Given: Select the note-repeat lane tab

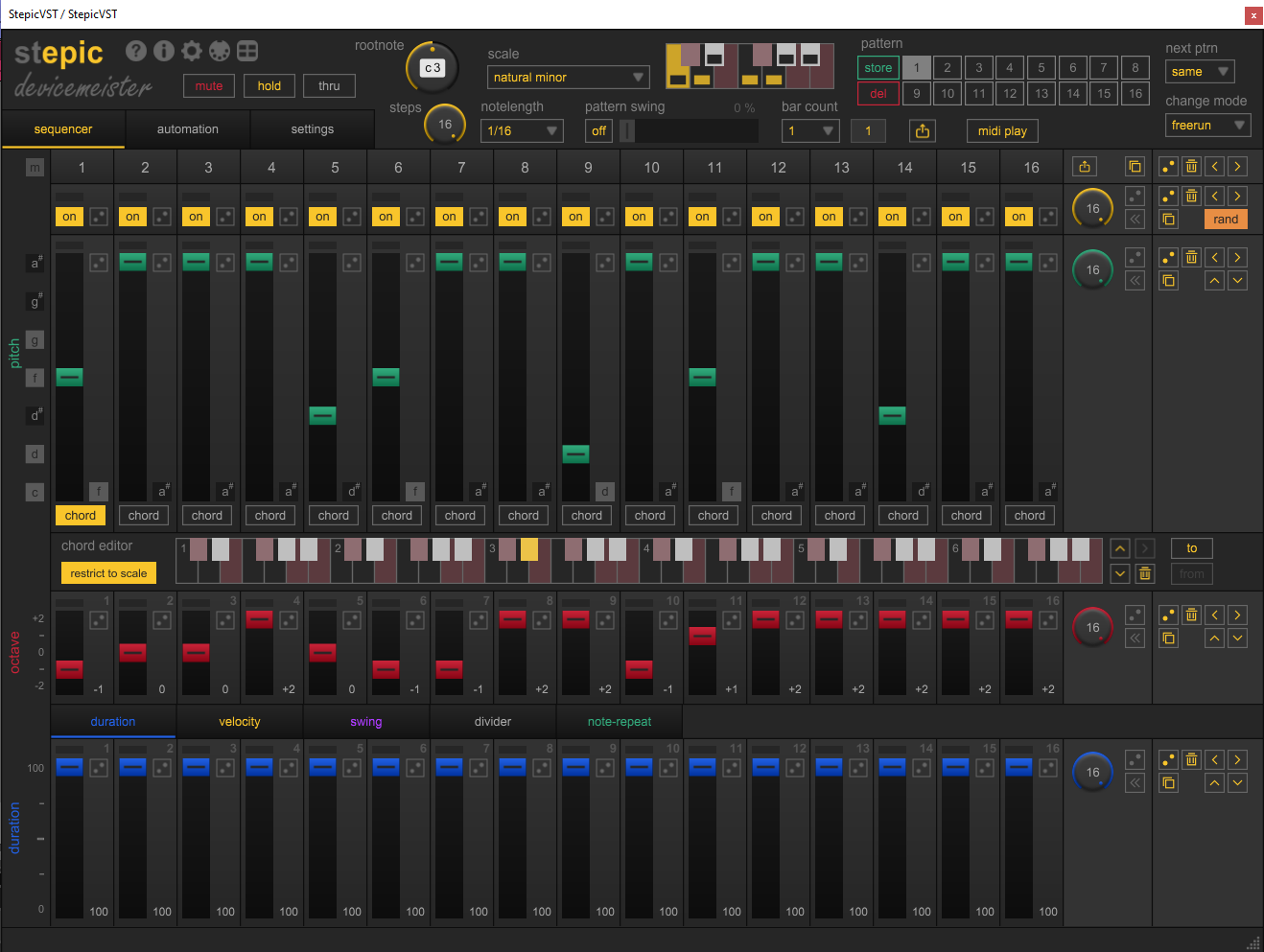Looking at the screenshot, I should (620, 722).
